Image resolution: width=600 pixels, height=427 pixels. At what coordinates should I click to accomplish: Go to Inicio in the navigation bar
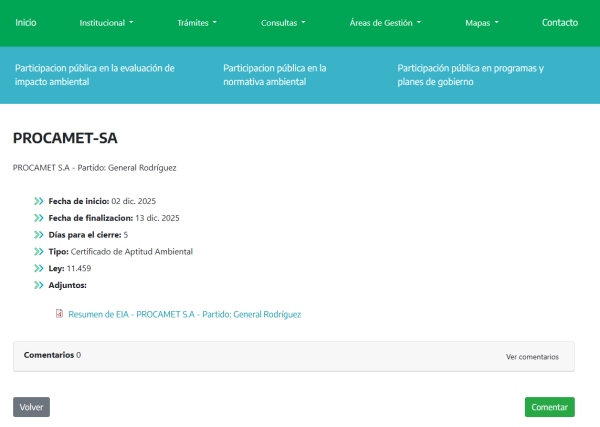tap(26, 22)
